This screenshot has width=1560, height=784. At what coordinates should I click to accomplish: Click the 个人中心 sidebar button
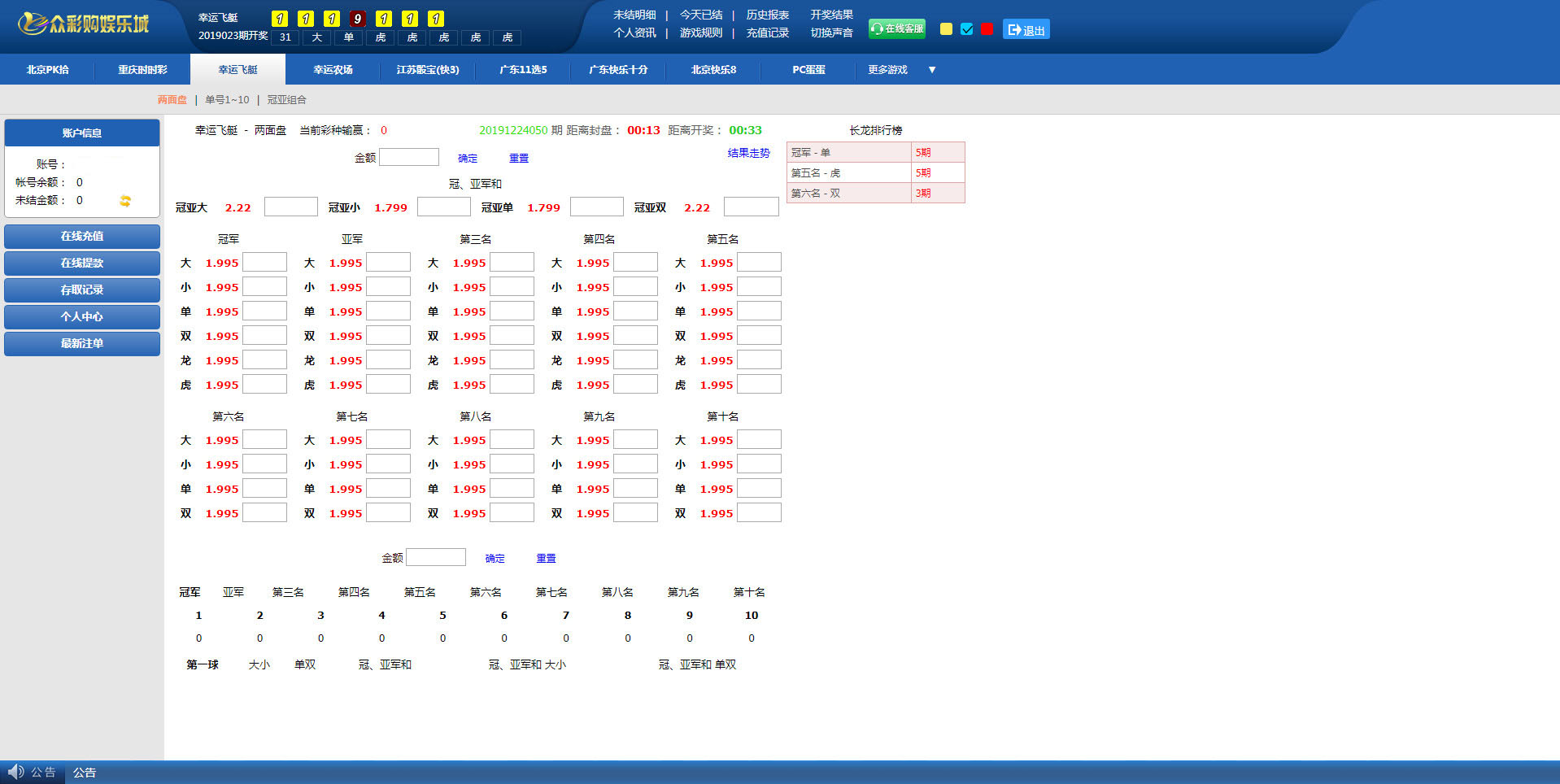82,317
